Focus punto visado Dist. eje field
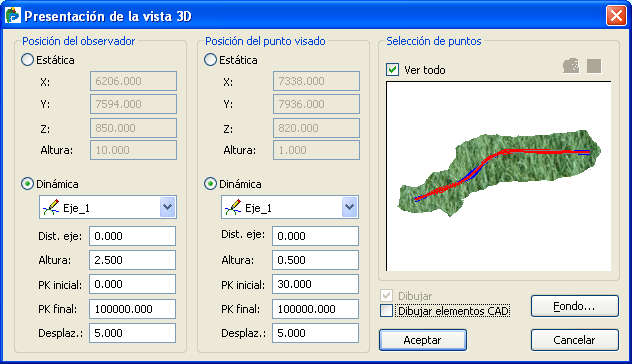Image resolution: width=632 pixels, height=364 pixels. coord(315,236)
